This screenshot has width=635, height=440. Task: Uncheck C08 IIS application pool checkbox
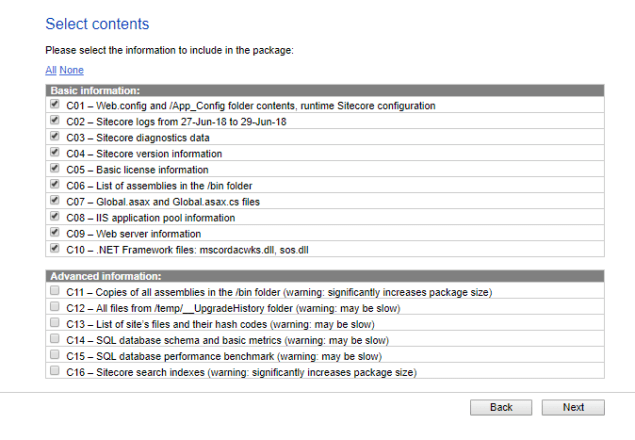53,217
